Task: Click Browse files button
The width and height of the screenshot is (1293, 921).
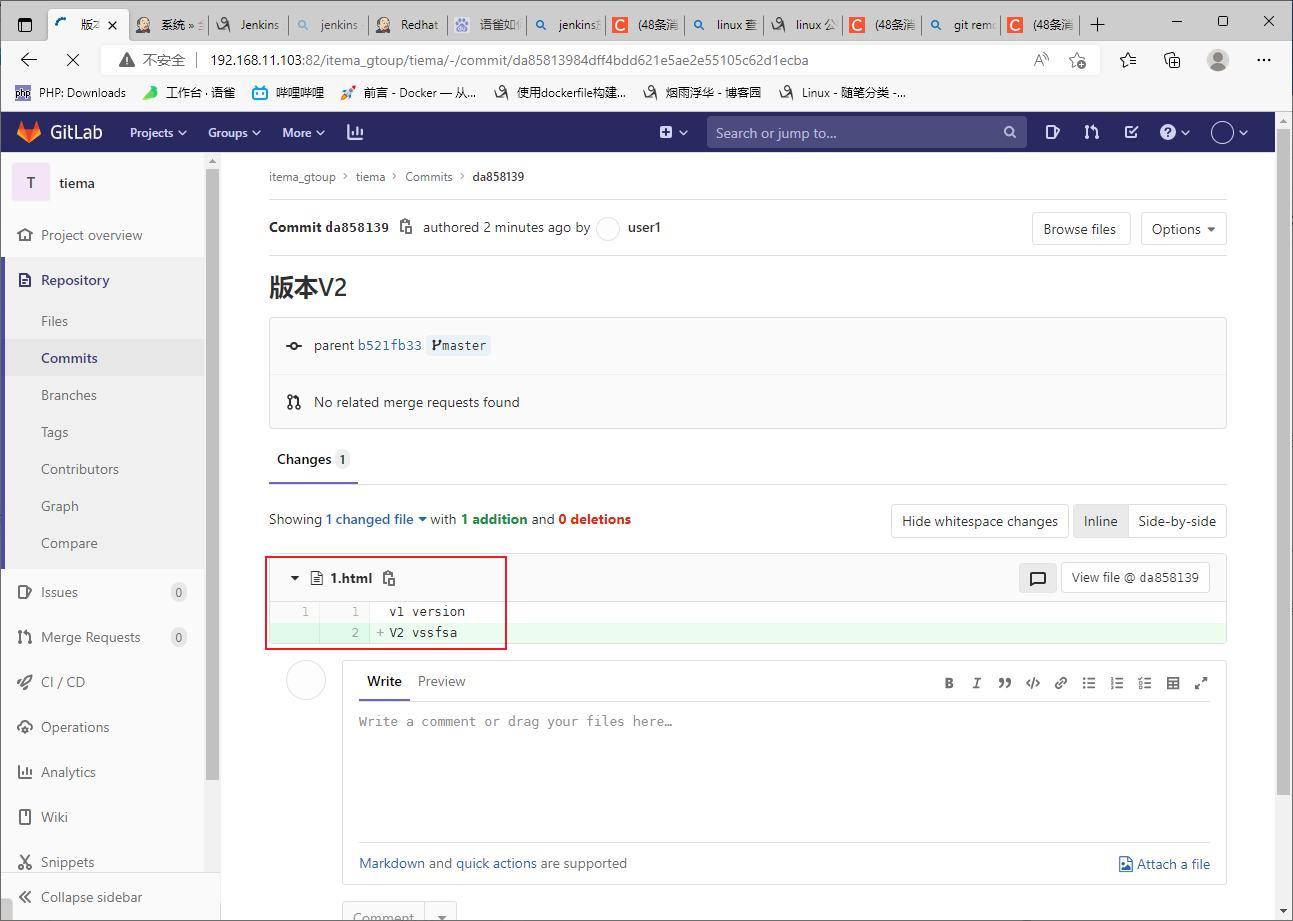Action: (x=1079, y=229)
